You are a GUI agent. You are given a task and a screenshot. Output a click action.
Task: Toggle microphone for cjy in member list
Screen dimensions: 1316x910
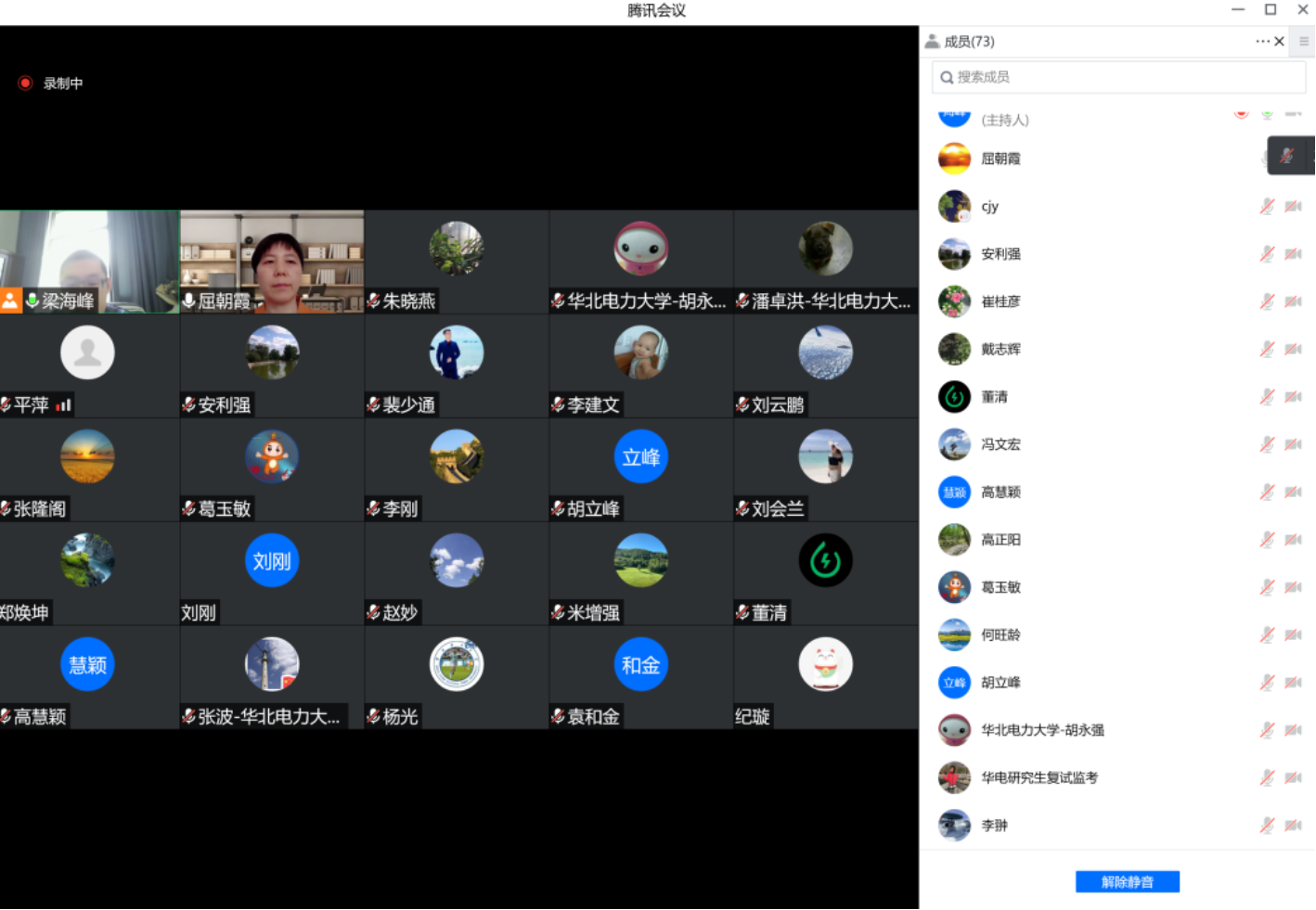[x=1267, y=206]
